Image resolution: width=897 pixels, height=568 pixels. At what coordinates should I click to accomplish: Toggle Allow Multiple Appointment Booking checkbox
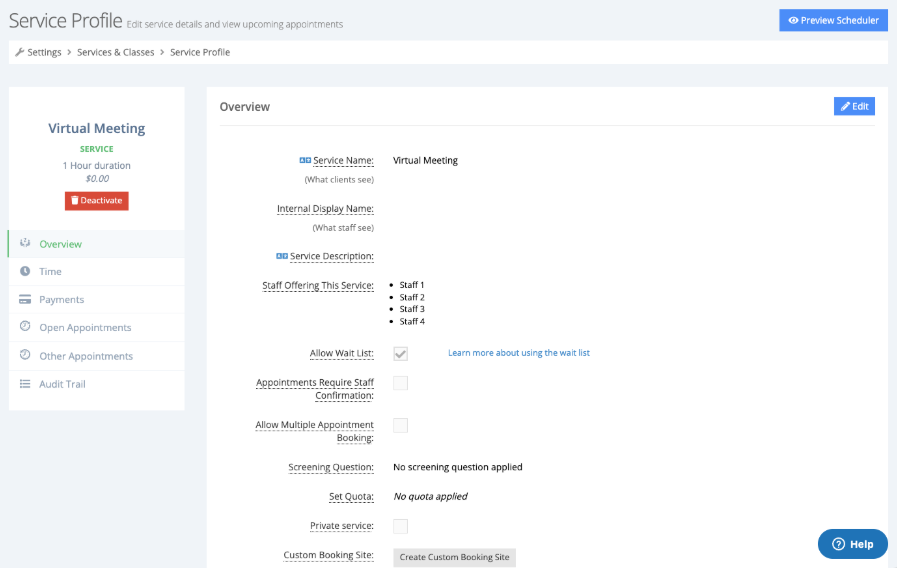(x=400, y=425)
